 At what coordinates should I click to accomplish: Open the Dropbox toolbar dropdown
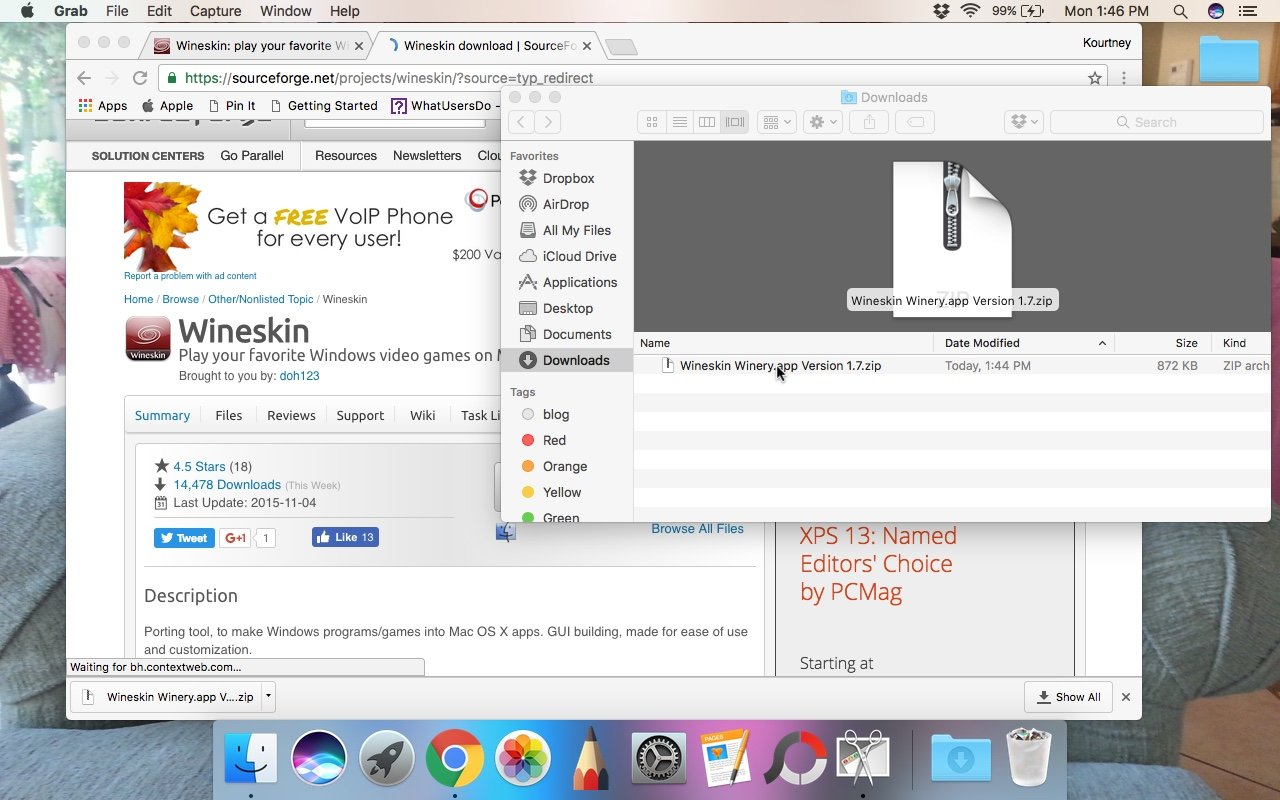click(x=1023, y=122)
